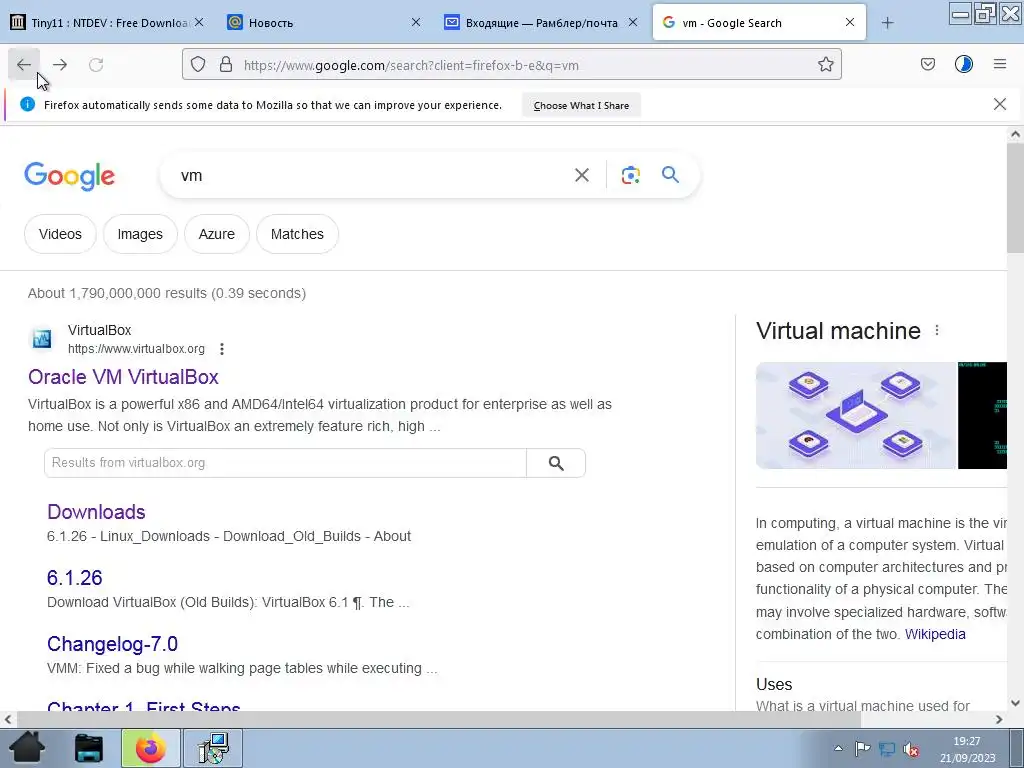
Task: Click the Virtual machine illustration thumbnail
Action: [x=856, y=415]
